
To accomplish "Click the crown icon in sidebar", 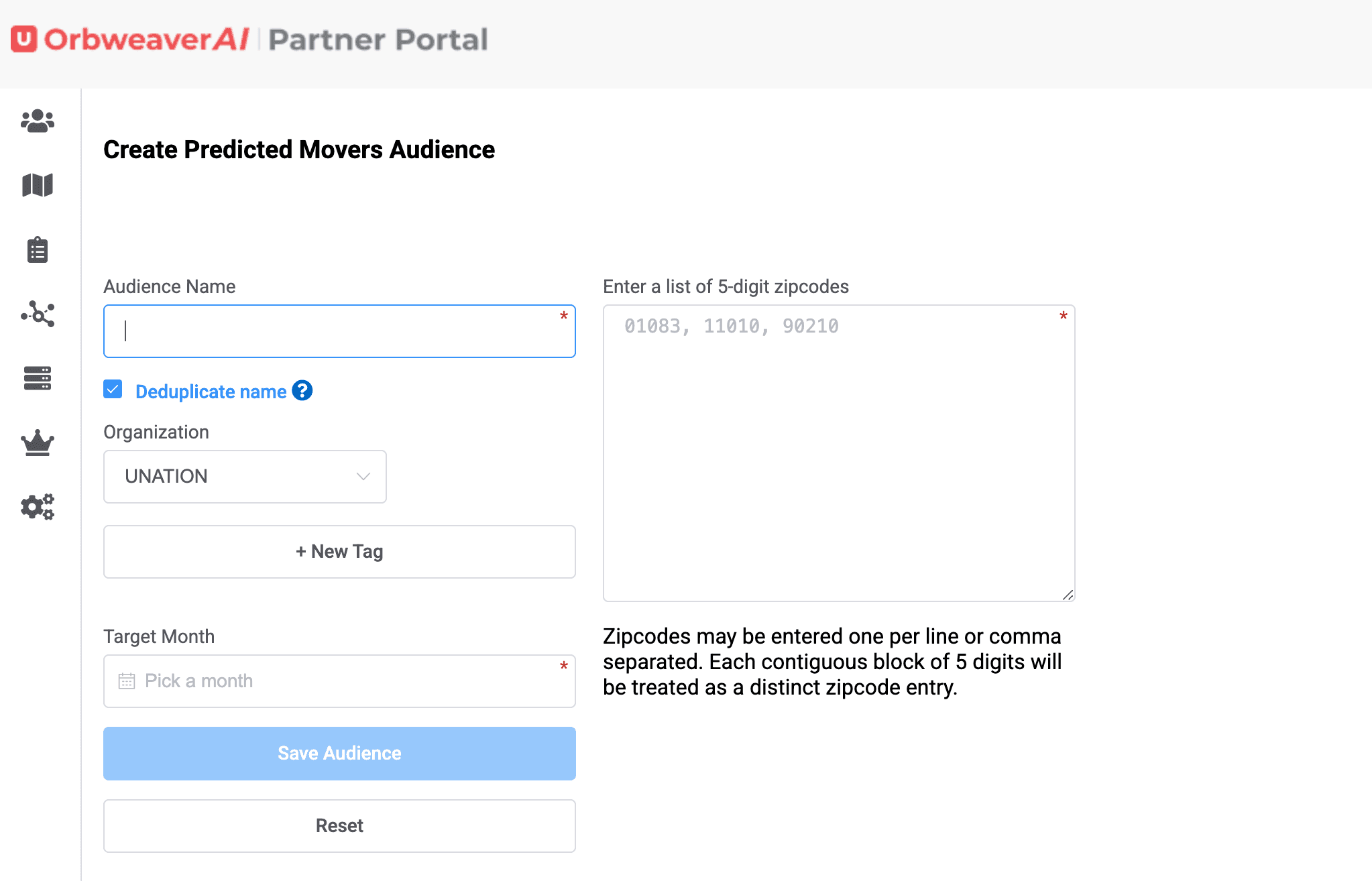I will [38, 443].
